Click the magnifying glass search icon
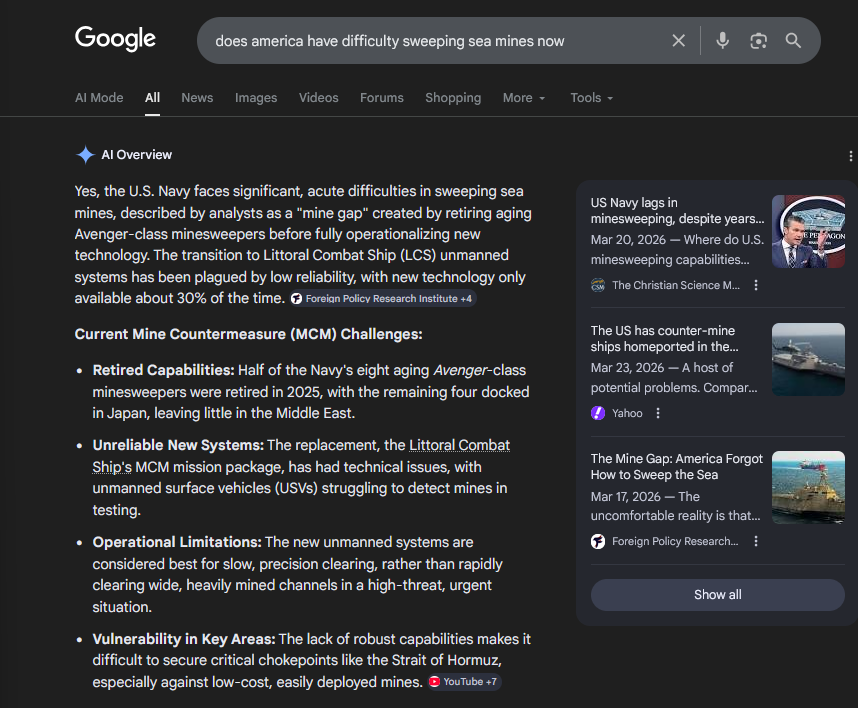Viewport: 858px width, 708px height. tap(793, 41)
